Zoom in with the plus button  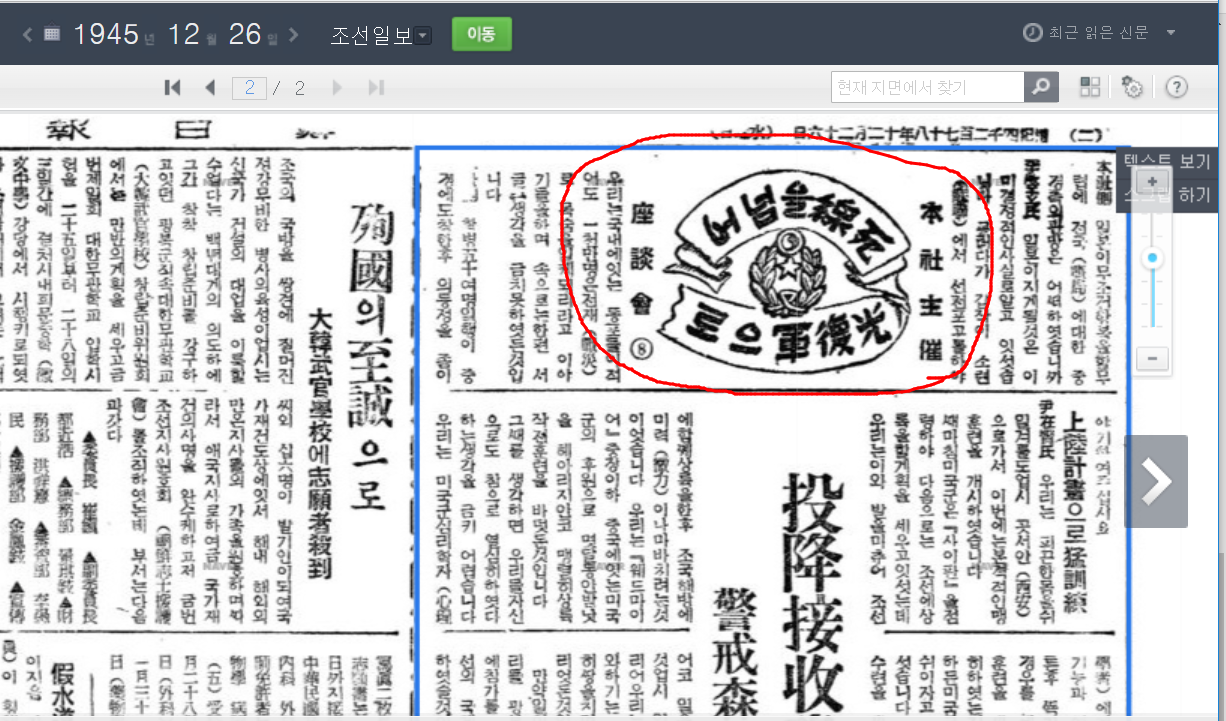[x=1153, y=182]
